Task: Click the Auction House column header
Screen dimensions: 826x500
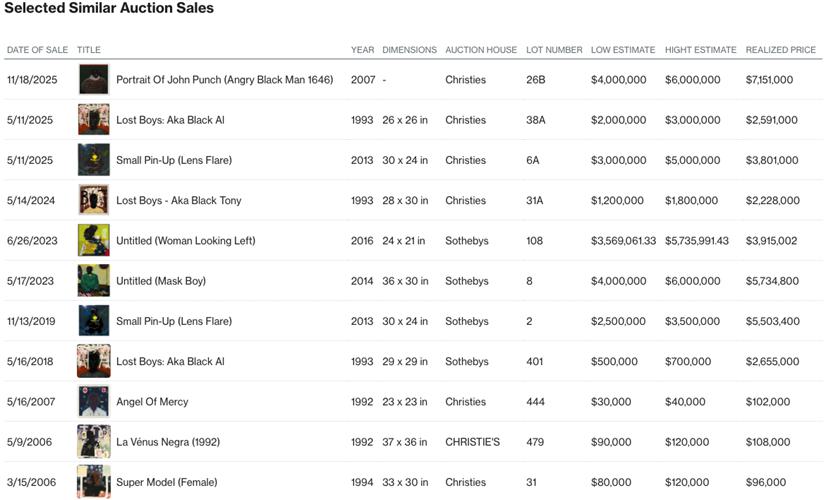Action: [x=481, y=50]
